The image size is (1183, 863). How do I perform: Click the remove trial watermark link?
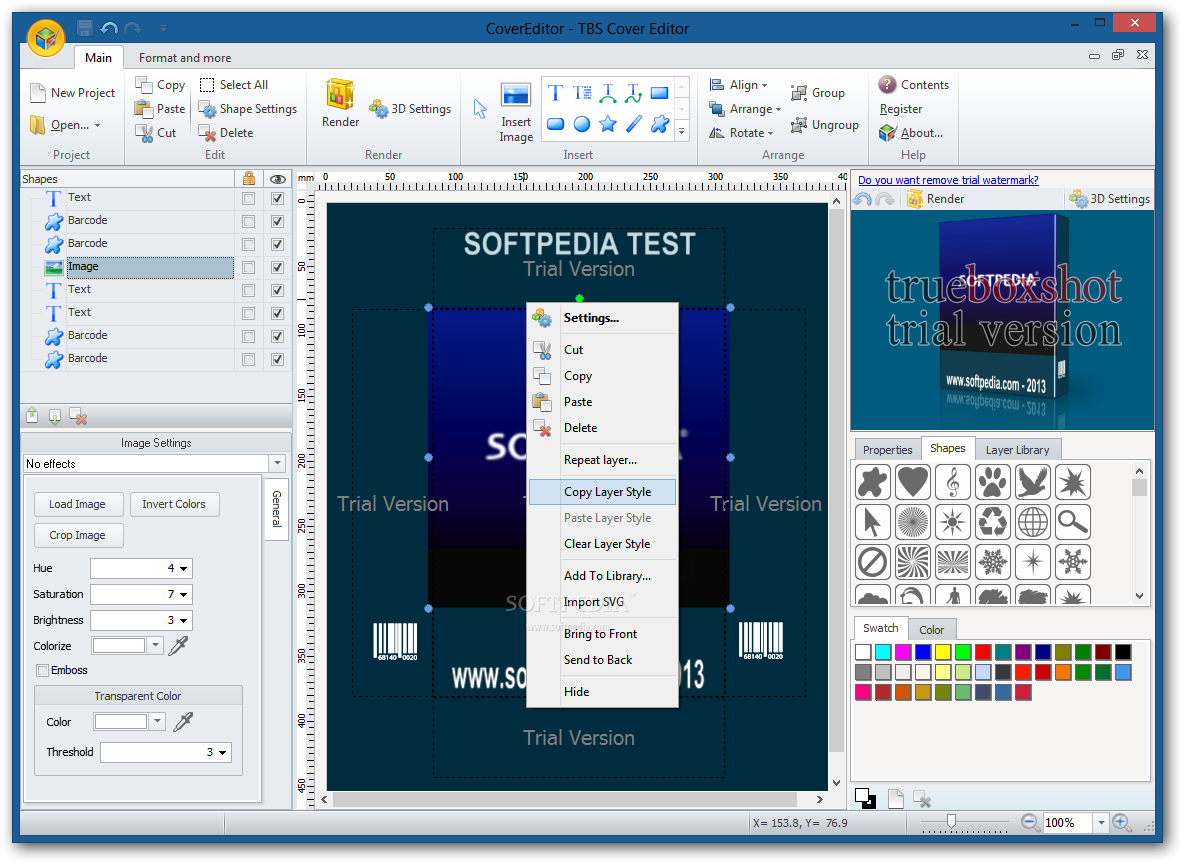coord(948,180)
